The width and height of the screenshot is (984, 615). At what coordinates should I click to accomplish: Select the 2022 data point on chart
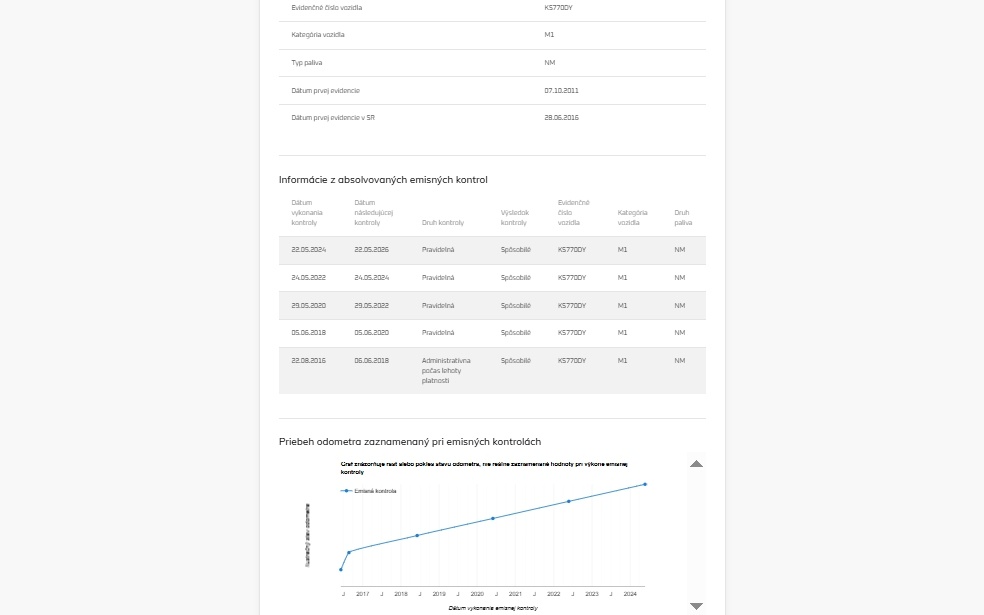(569, 501)
